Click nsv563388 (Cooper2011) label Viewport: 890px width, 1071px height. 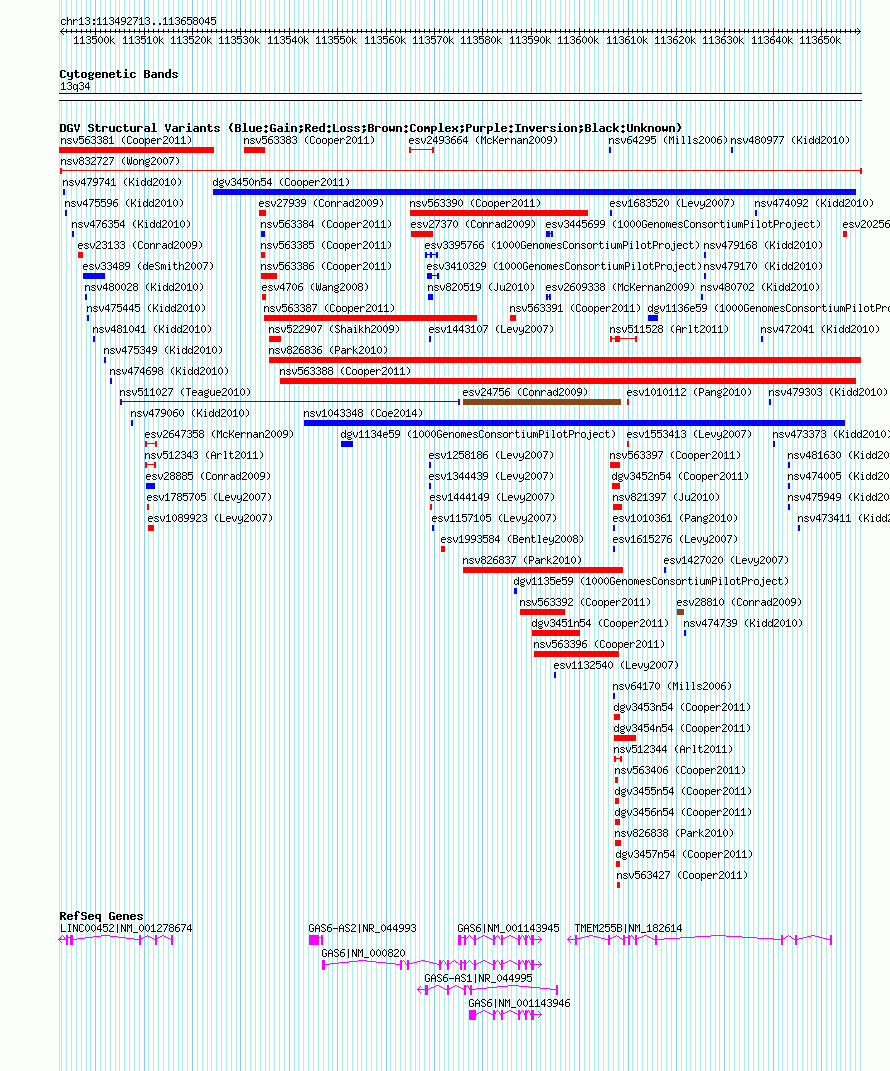click(345, 372)
